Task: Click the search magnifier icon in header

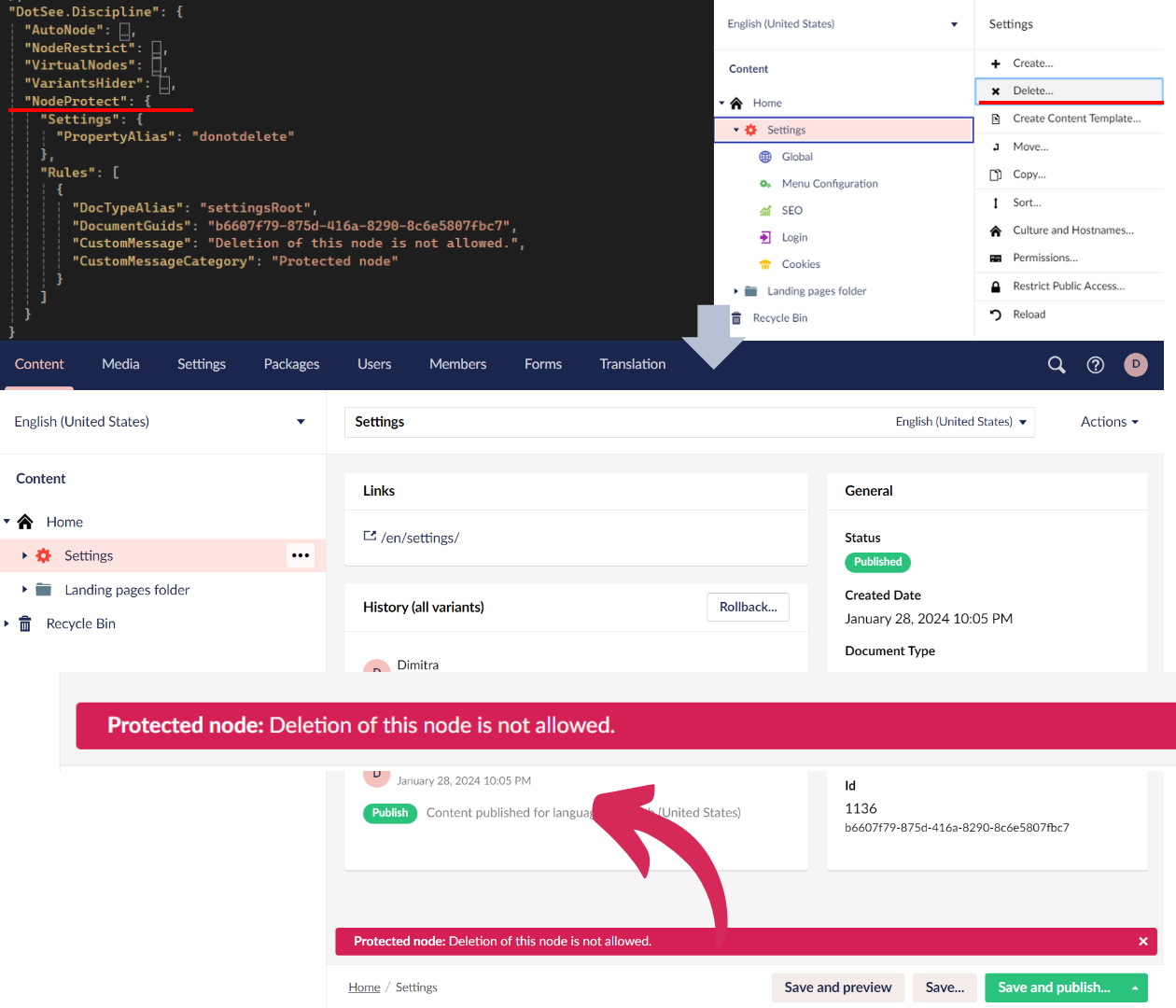Action: tap(1057, 365)
